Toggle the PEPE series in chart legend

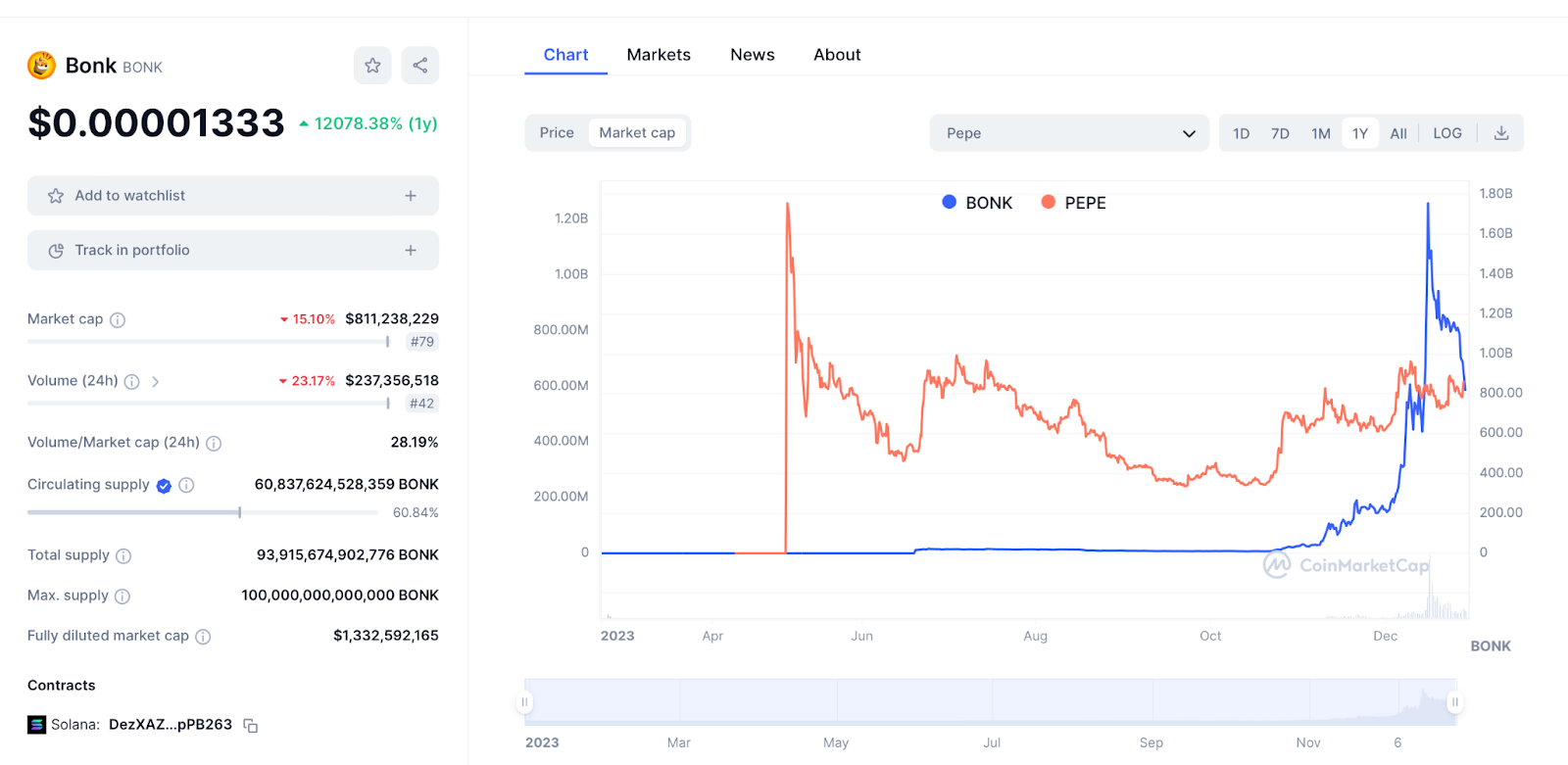tap(1073, 203)
